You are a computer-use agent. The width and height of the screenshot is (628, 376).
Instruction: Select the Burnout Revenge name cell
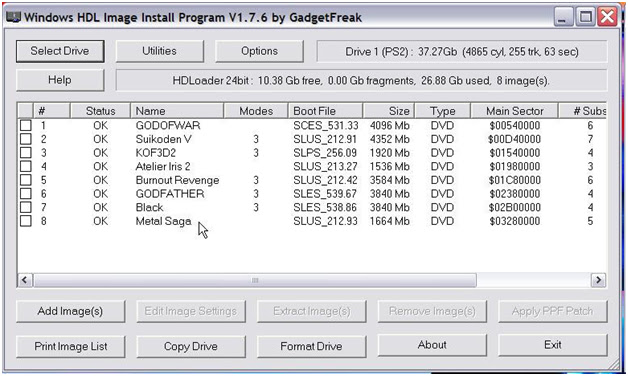177,180
